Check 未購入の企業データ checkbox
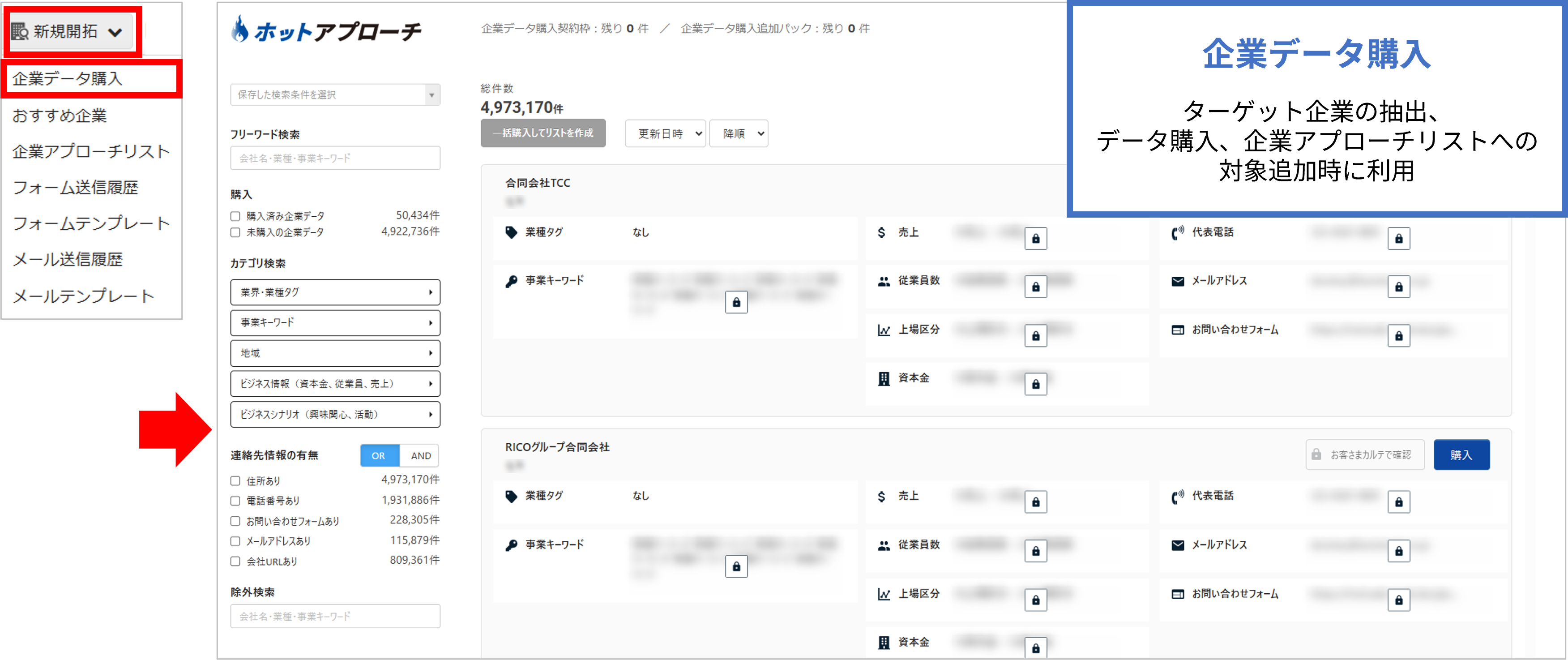 tap(235, 232)
